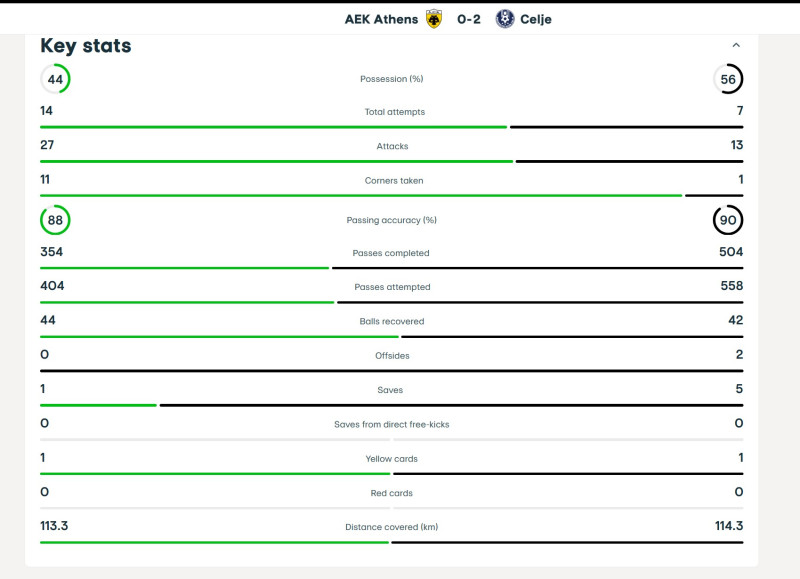Collapse the Key stats section chevron
Viewport: 800px width, 579px height.
tap(736, 45)
